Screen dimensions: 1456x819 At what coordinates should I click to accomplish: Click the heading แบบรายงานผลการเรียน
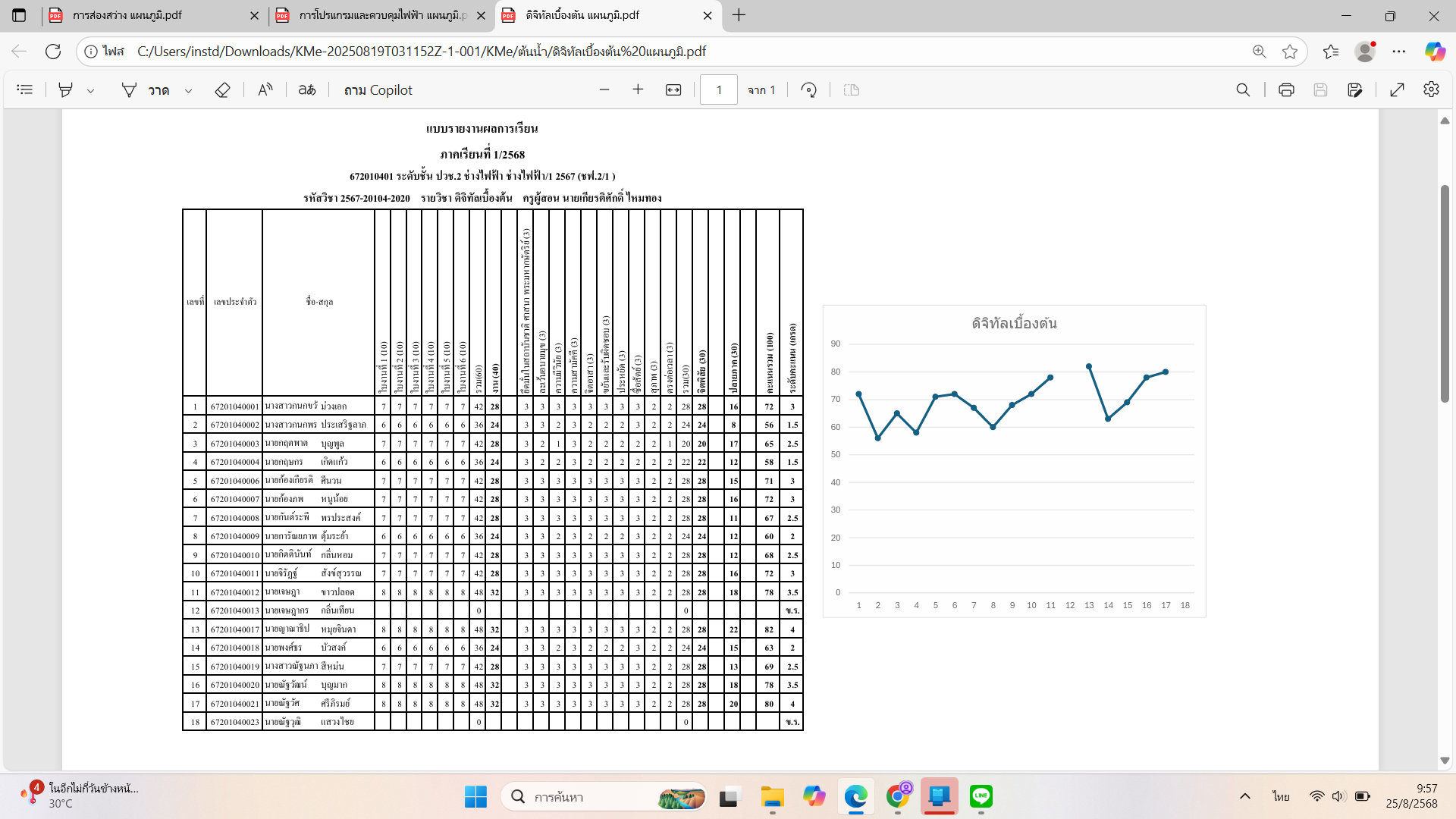pos(482,128)
